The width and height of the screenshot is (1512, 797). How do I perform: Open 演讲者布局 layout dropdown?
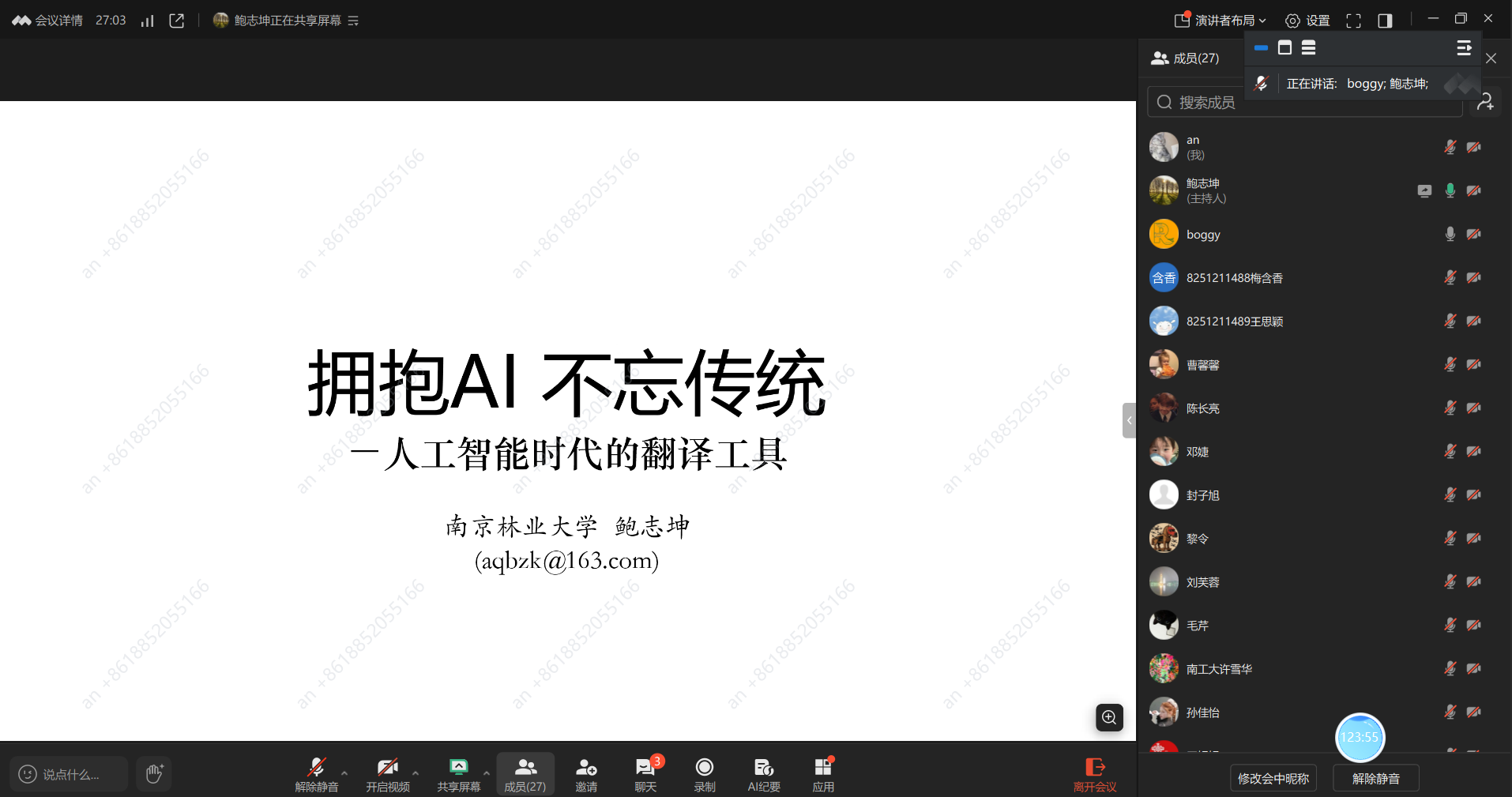click(x=1221, y=21)
